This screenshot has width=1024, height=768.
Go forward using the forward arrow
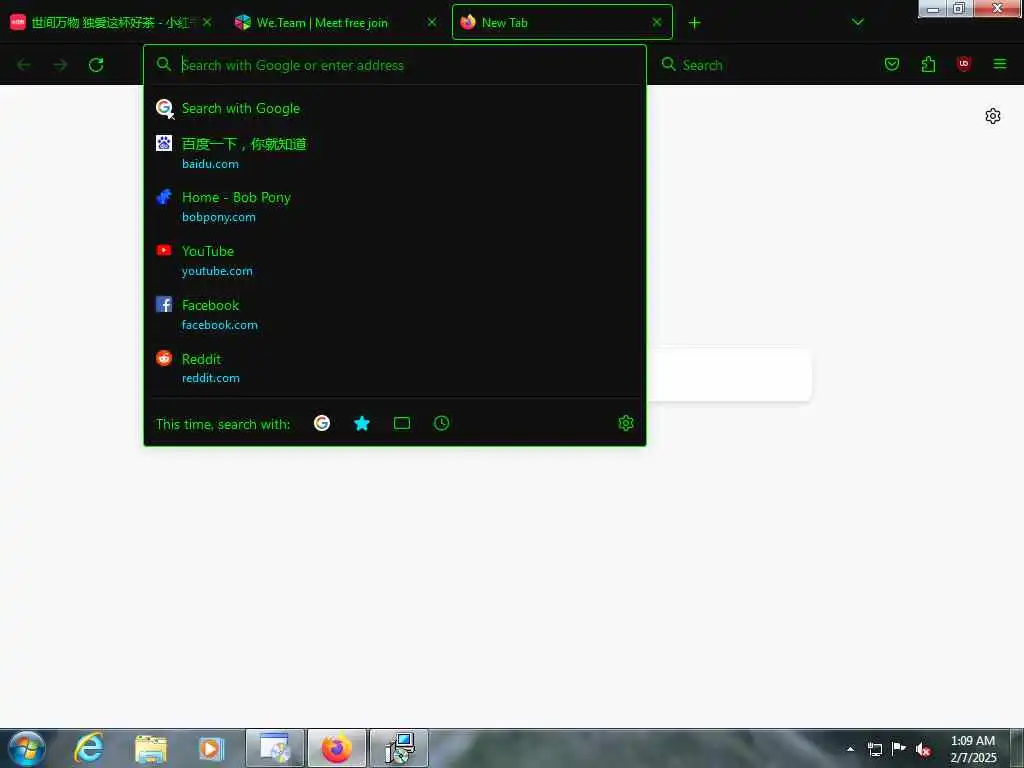tap(60, 65)
